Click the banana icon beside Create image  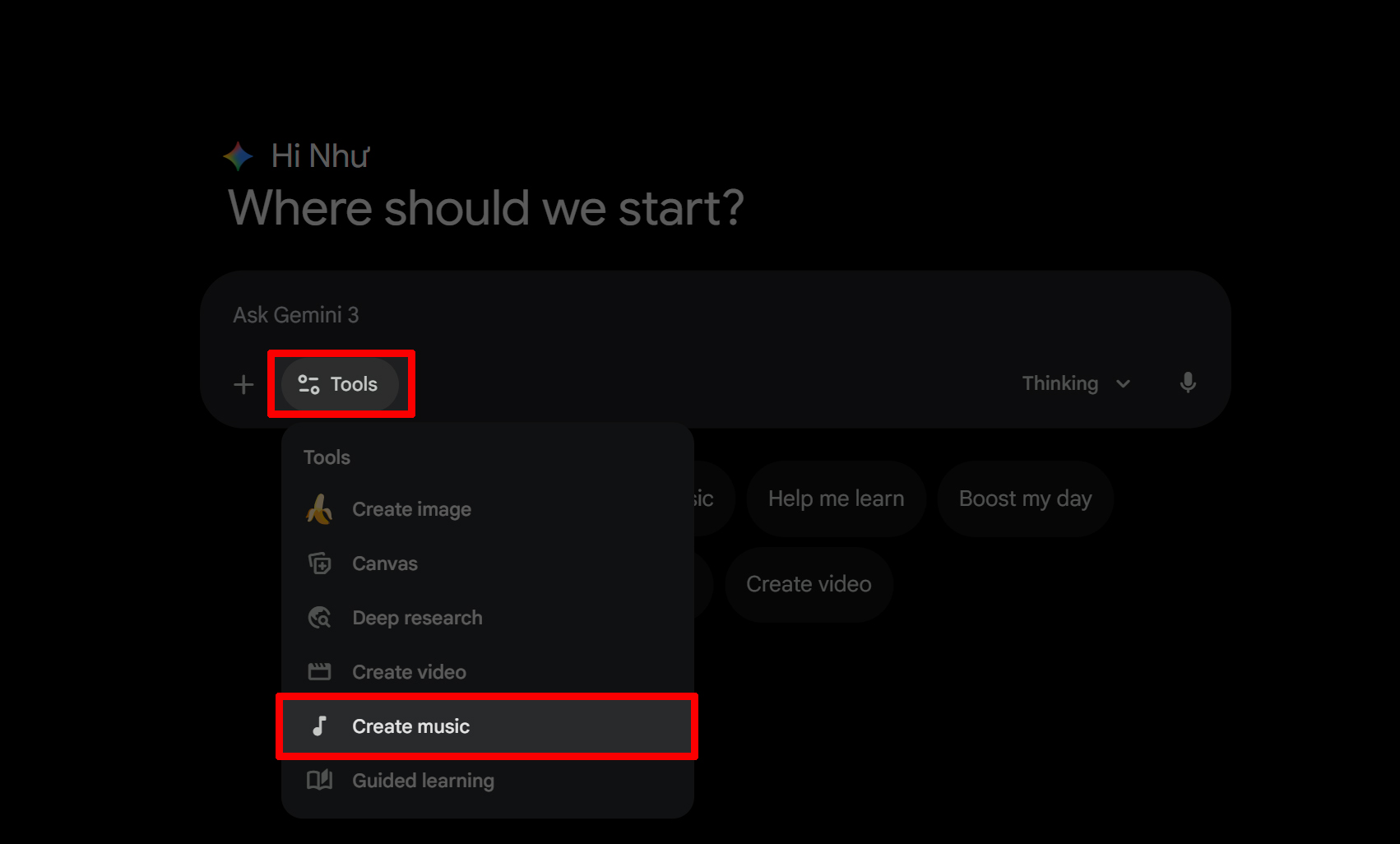click(x=319, y=509)
